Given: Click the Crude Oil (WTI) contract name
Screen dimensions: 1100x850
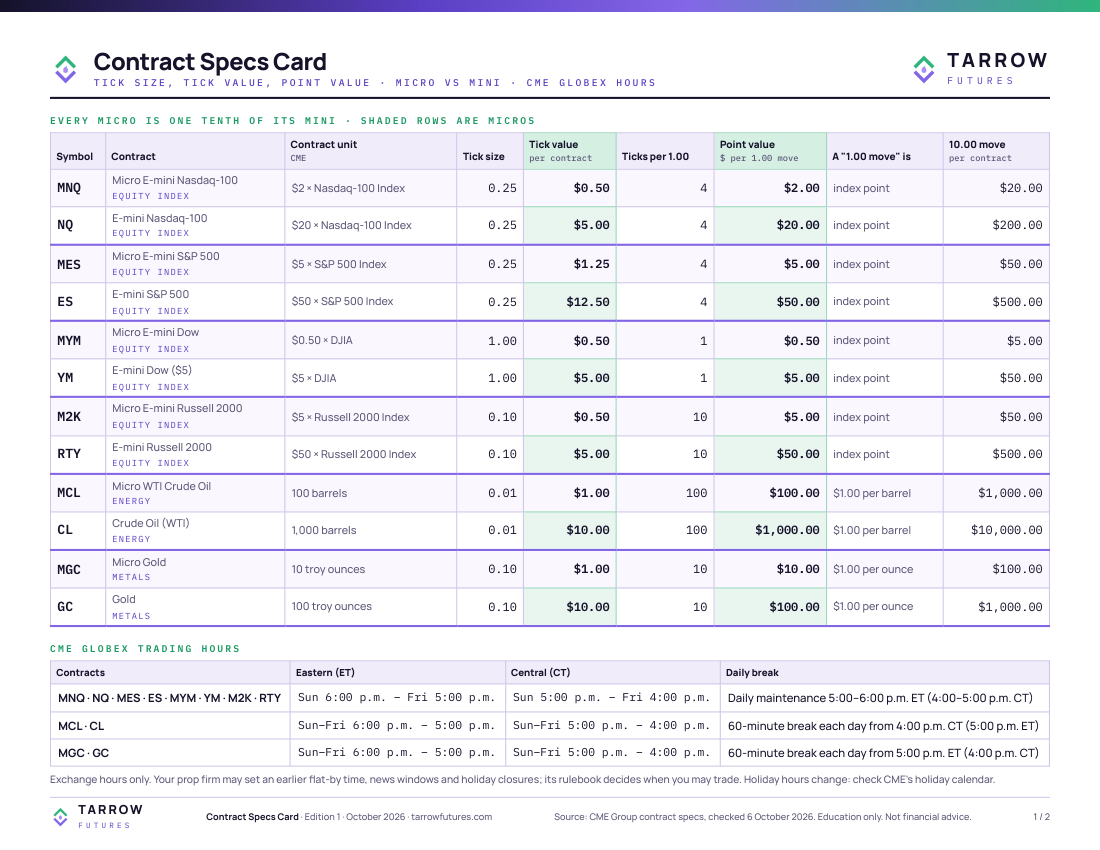Looking at the screenshot, I should click(x=150, y=523).
